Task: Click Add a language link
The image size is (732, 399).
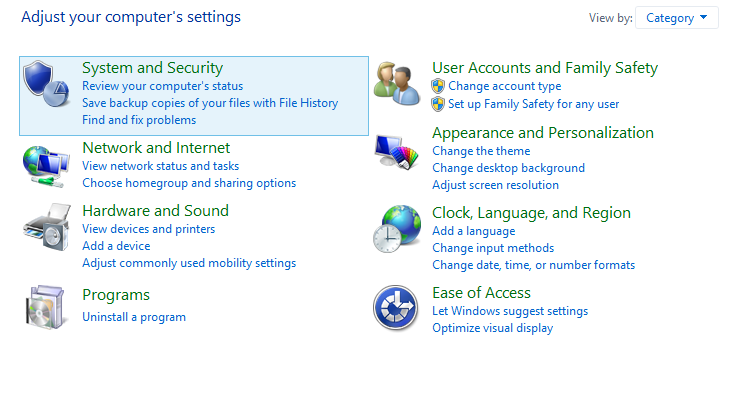Action: [473, 231]
